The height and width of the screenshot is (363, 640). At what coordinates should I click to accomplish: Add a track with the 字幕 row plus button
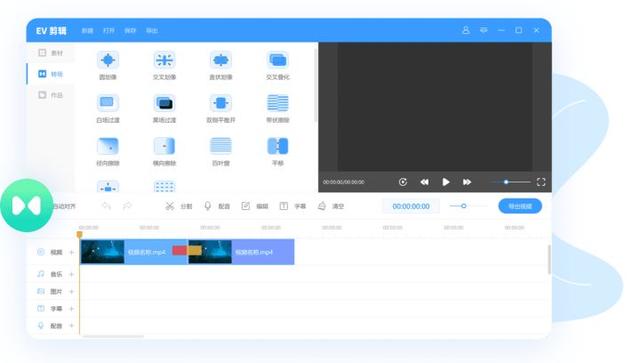pyautogui.click(x=71, y=309)
